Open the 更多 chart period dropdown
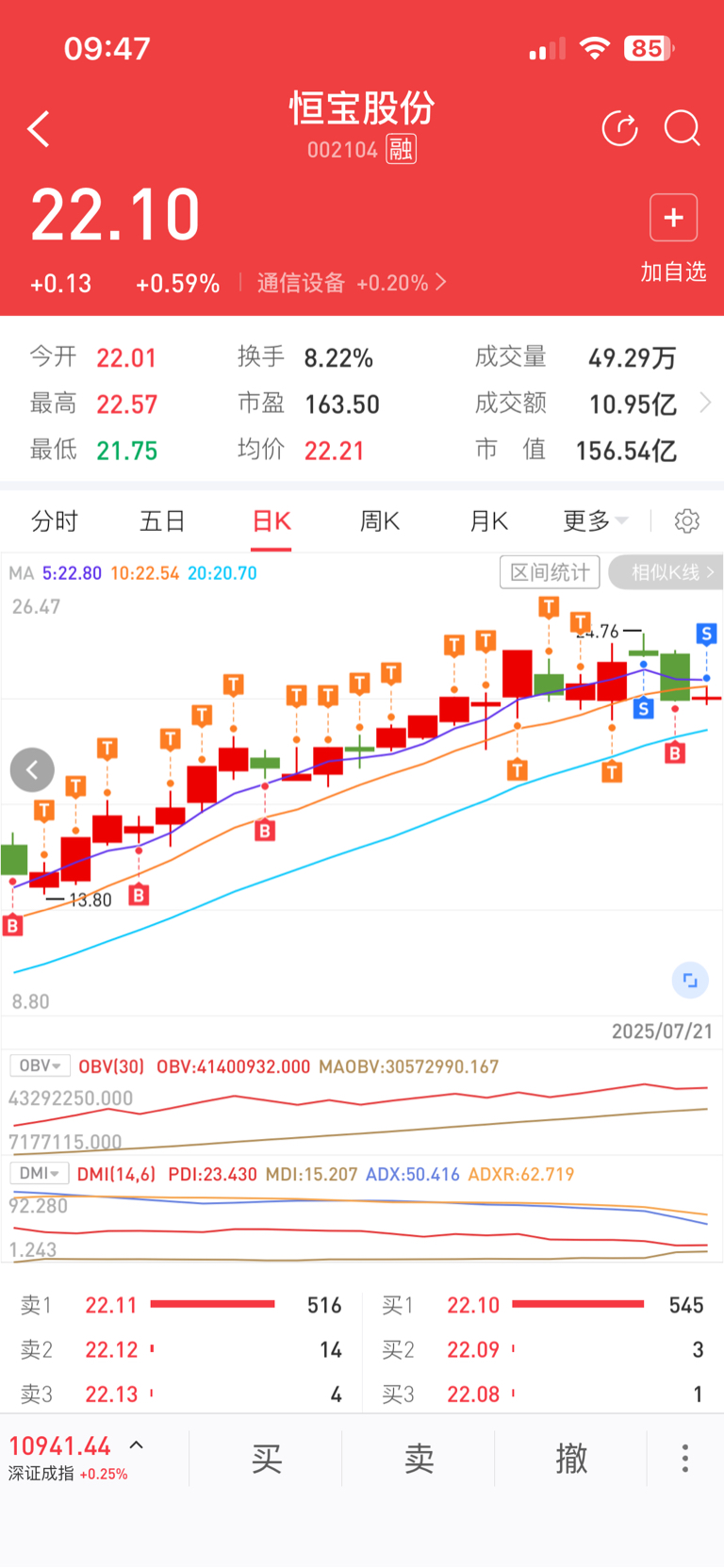Image resolution: width=724 pixels, height=1568 pixels. point(595,520)
